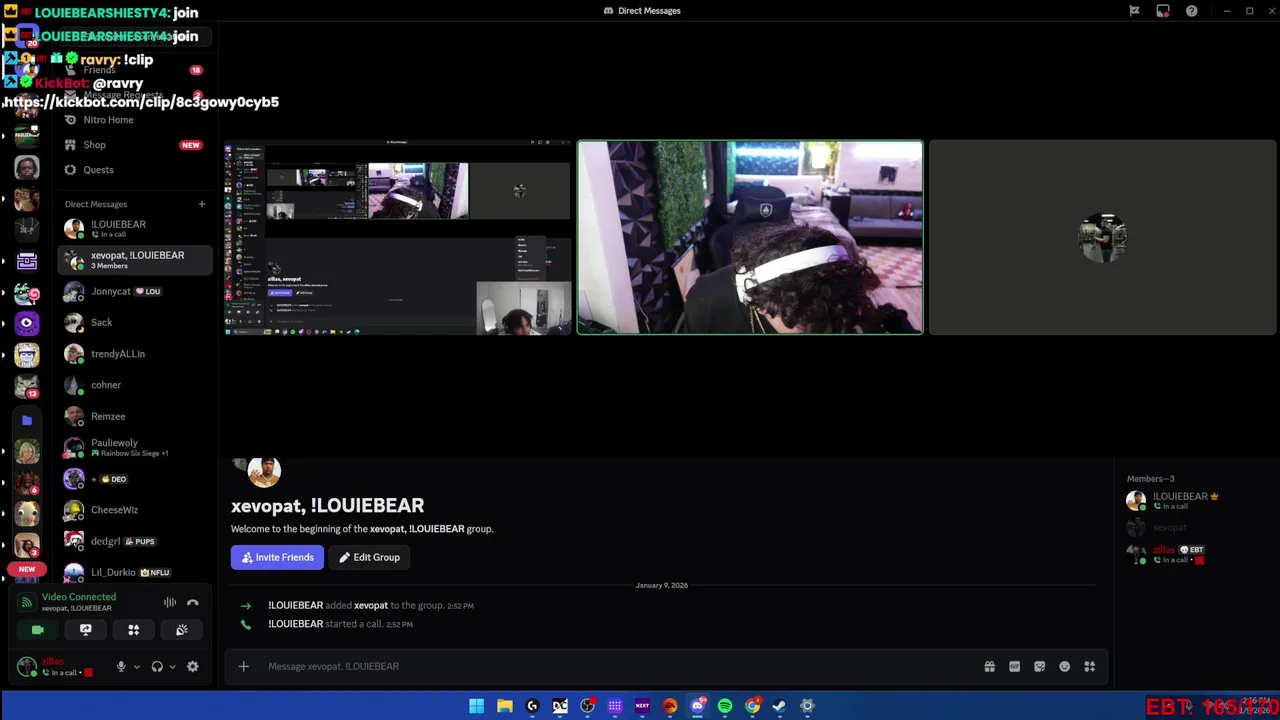Disconnect from the call with hang-up icon

tap(193, 602)
